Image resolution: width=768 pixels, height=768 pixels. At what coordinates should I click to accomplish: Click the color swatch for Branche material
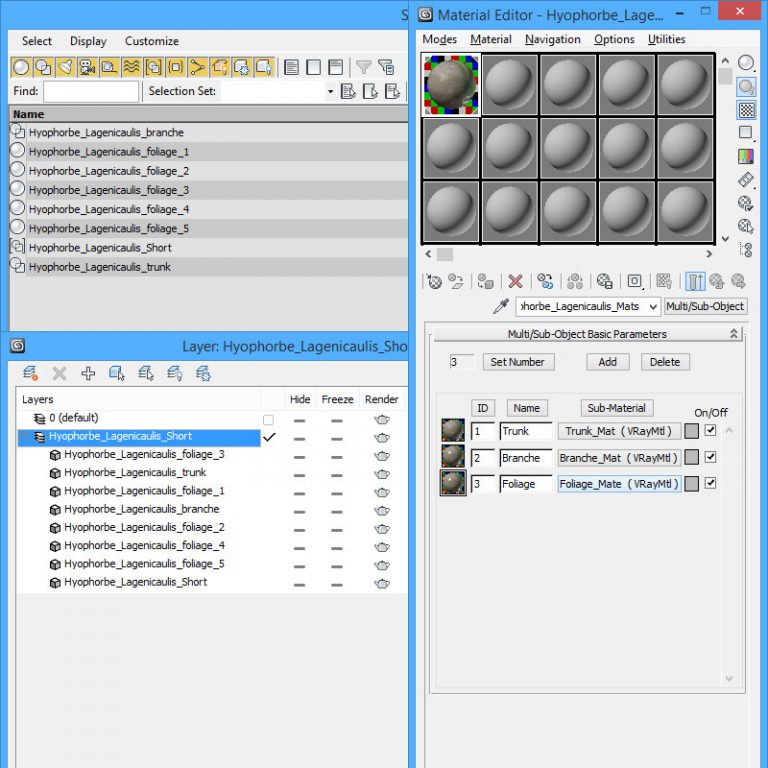(x=691, y=458)
